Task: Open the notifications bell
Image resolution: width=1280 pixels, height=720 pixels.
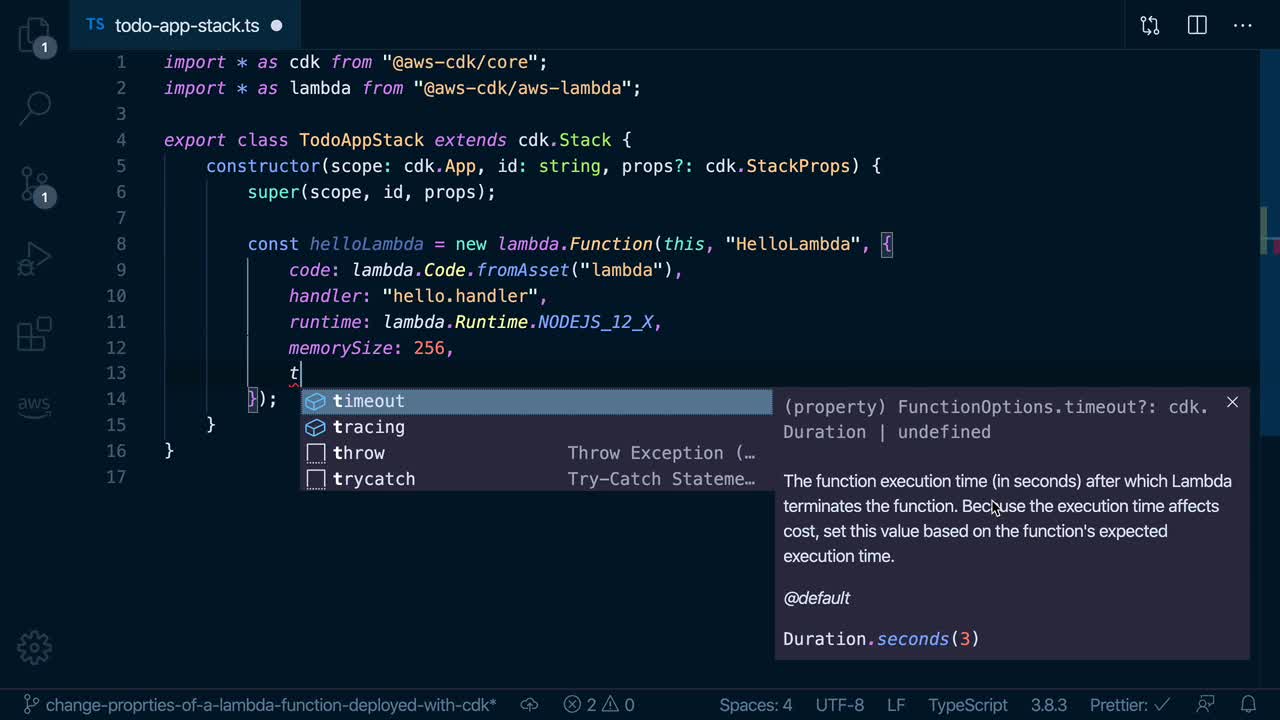Action: coord(1248,705)
